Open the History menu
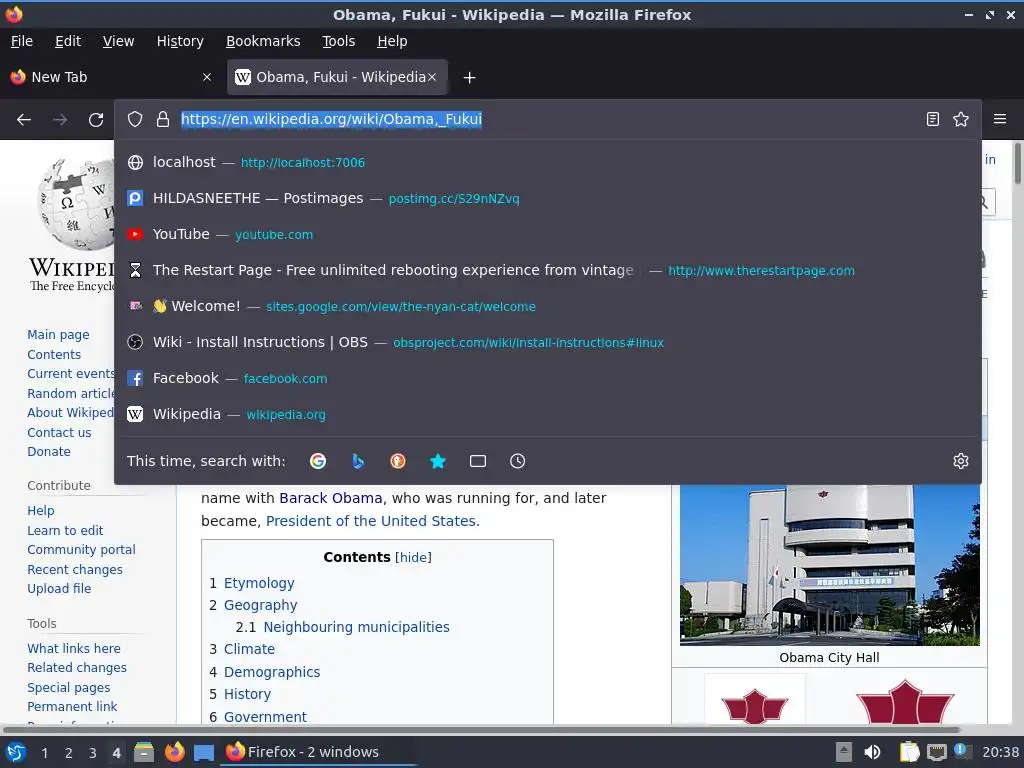The height and width of the screenshot is (768, 1024). click(x=180, y=41)
